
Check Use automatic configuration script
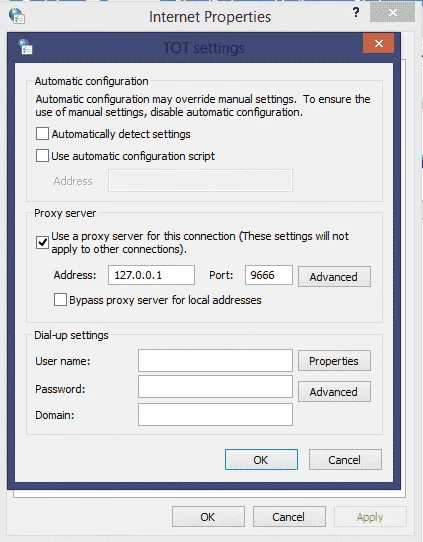(x=42, y=156)
